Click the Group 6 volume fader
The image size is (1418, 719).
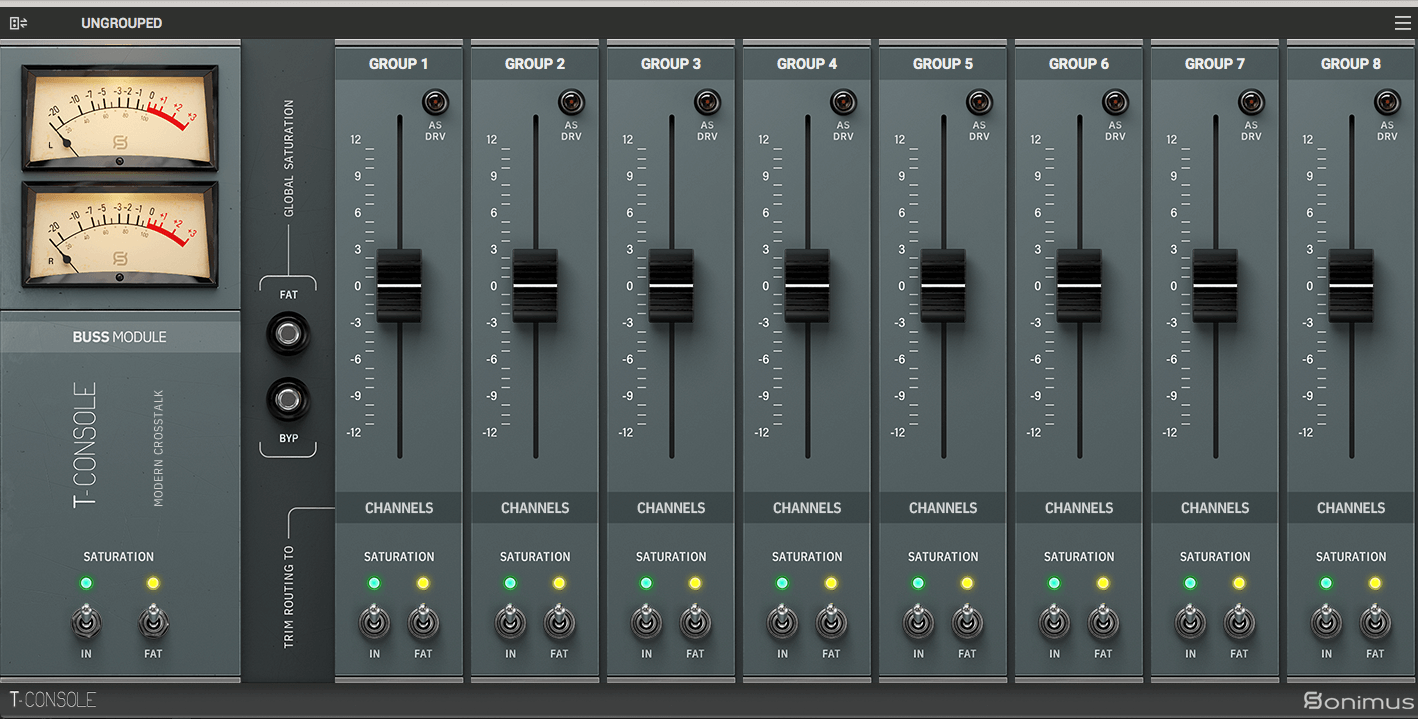1078,285
